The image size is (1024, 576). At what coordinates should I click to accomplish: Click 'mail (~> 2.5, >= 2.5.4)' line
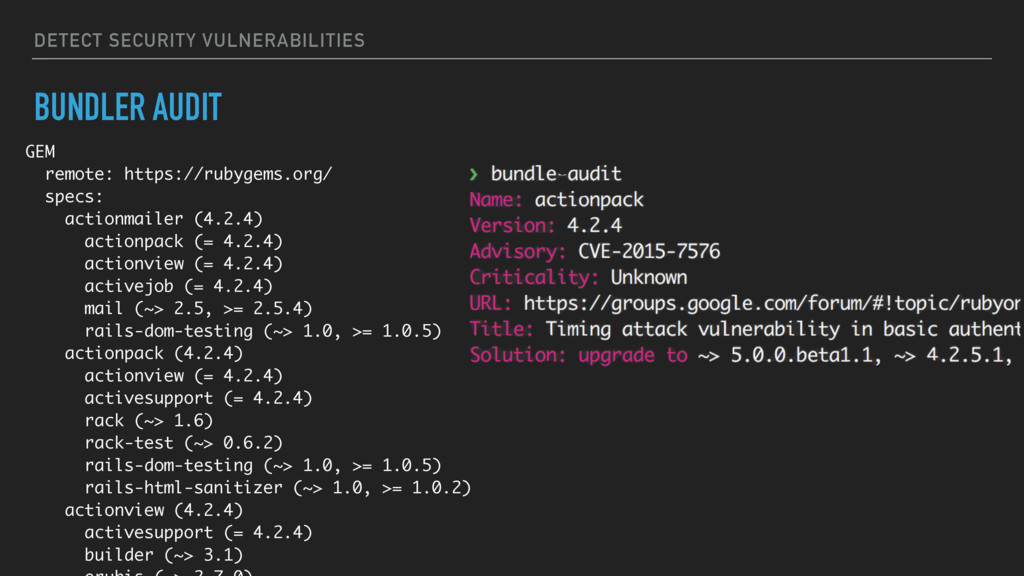pyautogui.click(x=198, y=308)
